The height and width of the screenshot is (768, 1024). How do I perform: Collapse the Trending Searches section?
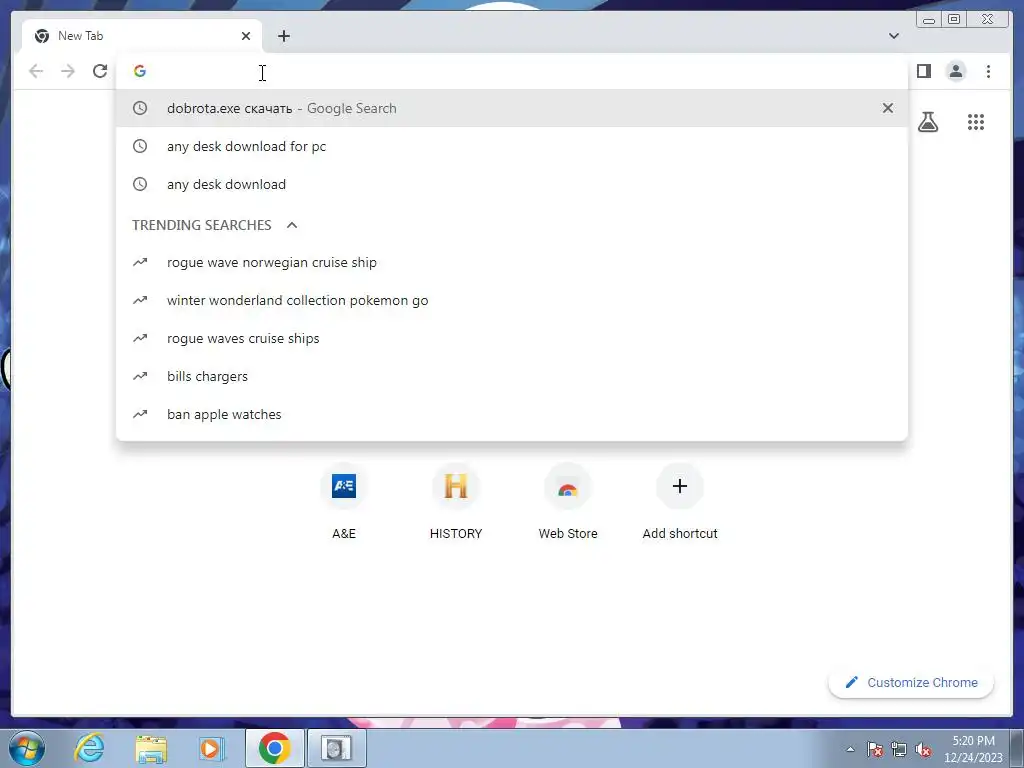pyautogui.click(x=292, y=225)
